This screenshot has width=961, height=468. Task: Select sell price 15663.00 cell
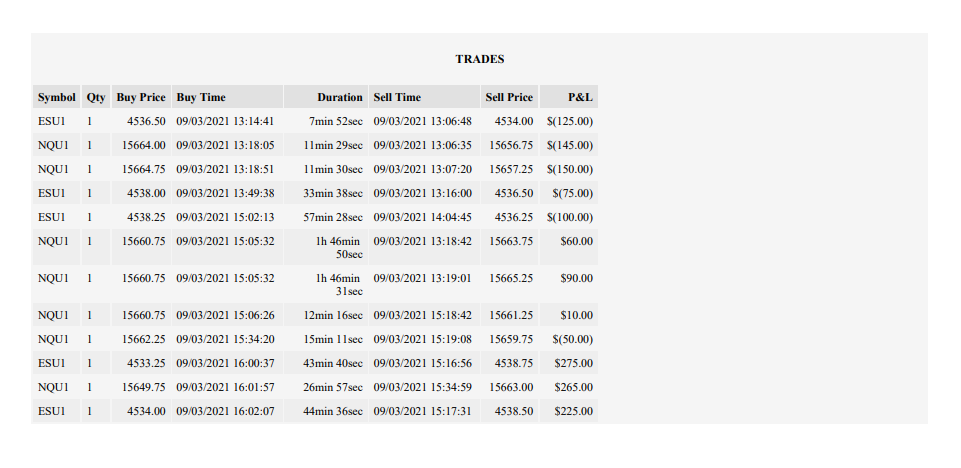coord(509,387)
